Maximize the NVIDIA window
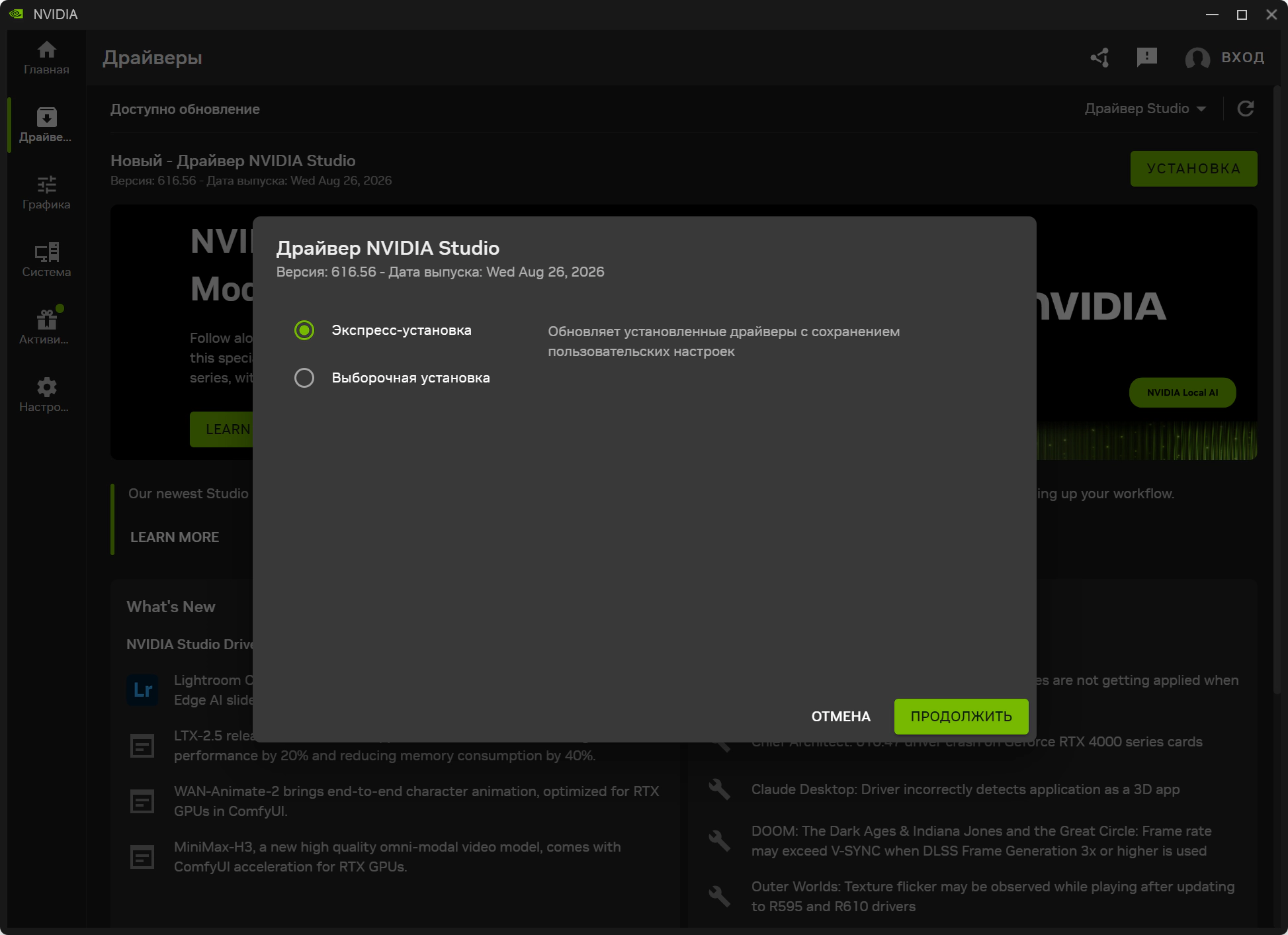The image size is (1288, 935). 1242,15
